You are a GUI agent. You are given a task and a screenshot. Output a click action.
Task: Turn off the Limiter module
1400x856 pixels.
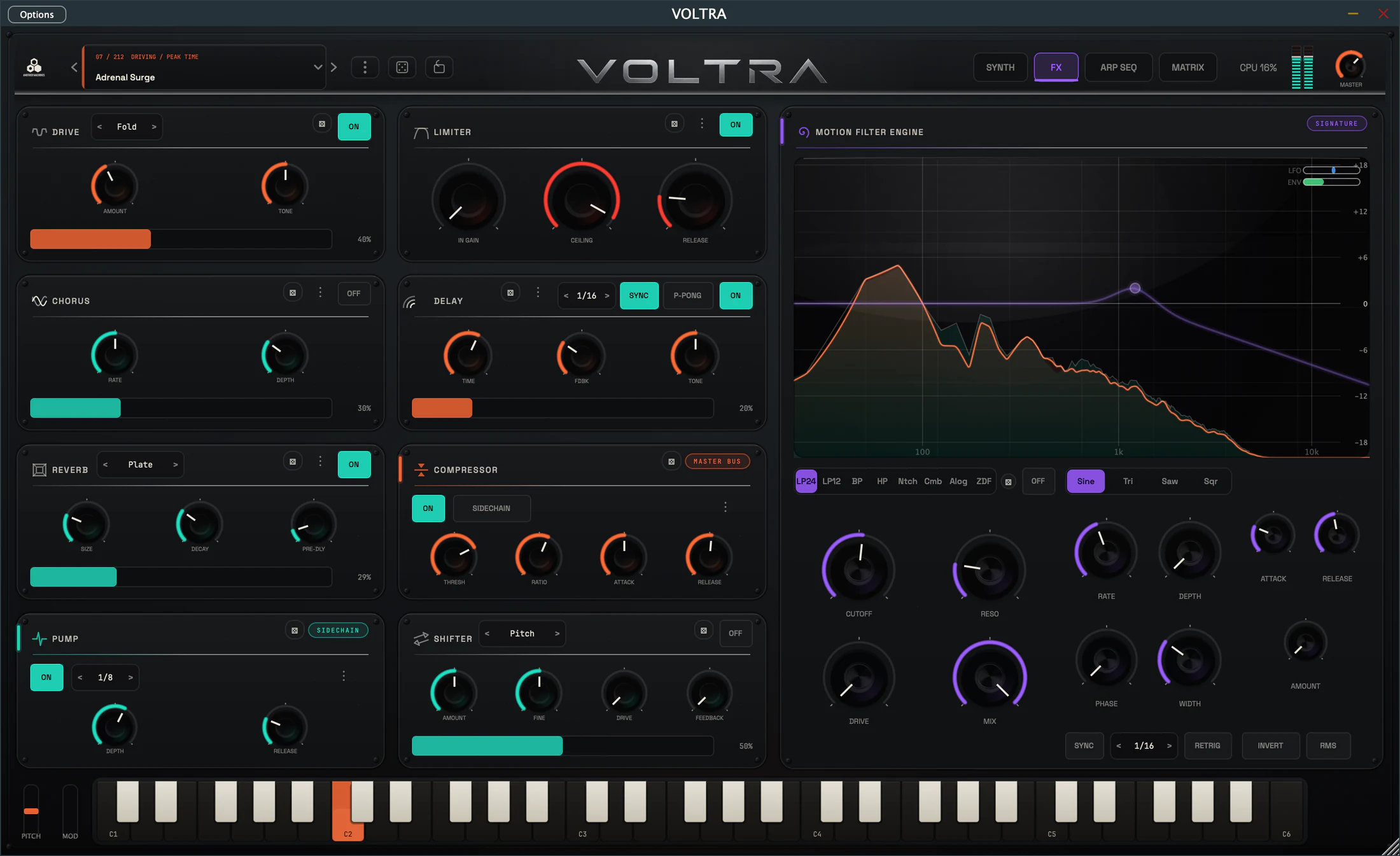coord(736,125)
